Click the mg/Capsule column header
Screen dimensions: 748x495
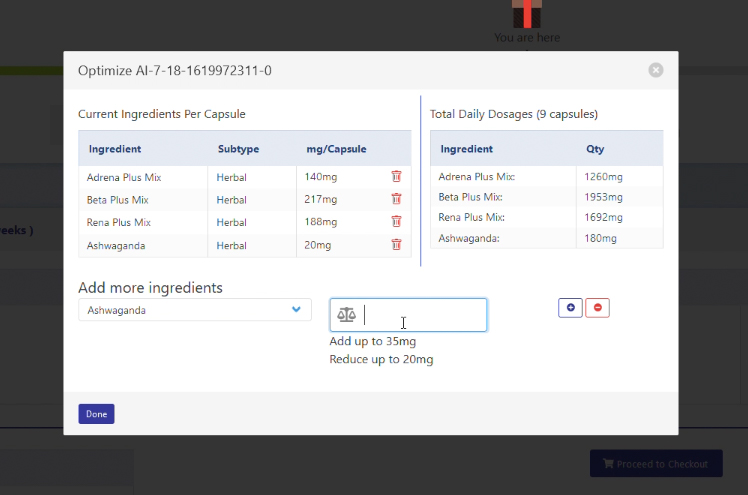coord(336,149)
